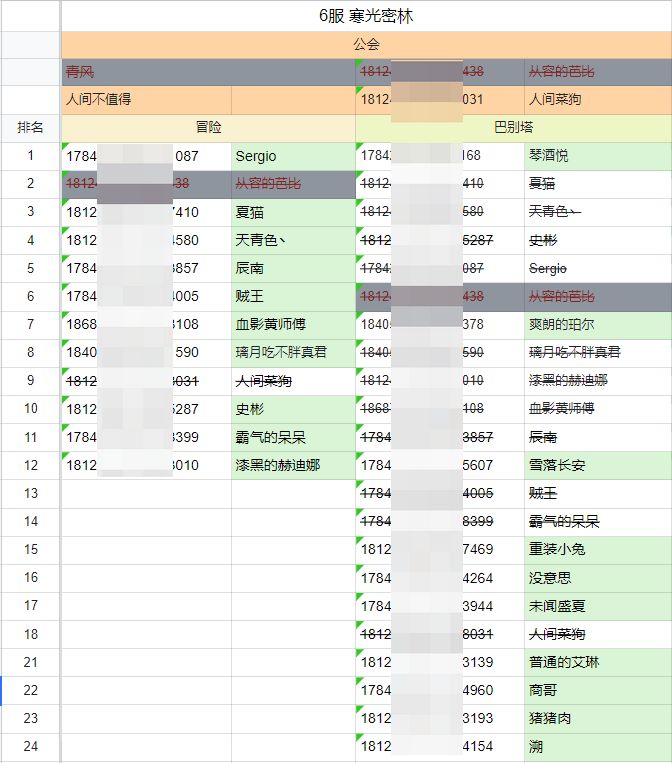Select the '人间不值得' guild cell
Screen dimensions: 672x763
tap(146, 100)
